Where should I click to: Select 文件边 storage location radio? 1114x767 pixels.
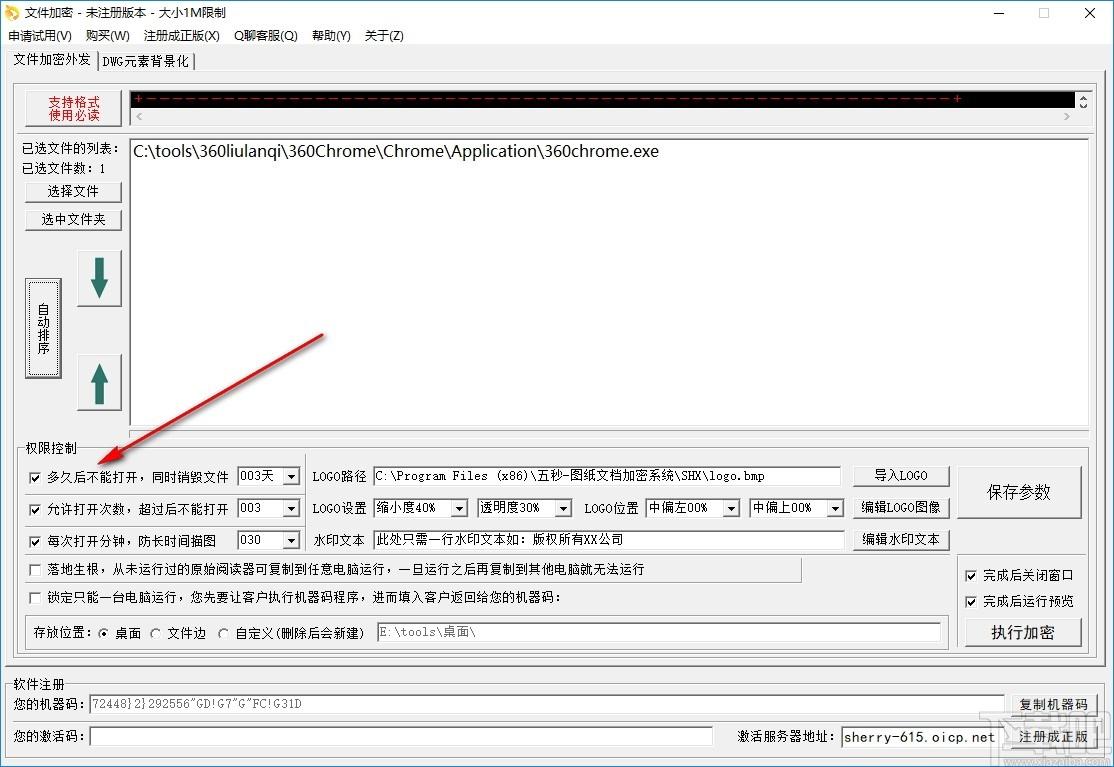[x=156, y=633]
